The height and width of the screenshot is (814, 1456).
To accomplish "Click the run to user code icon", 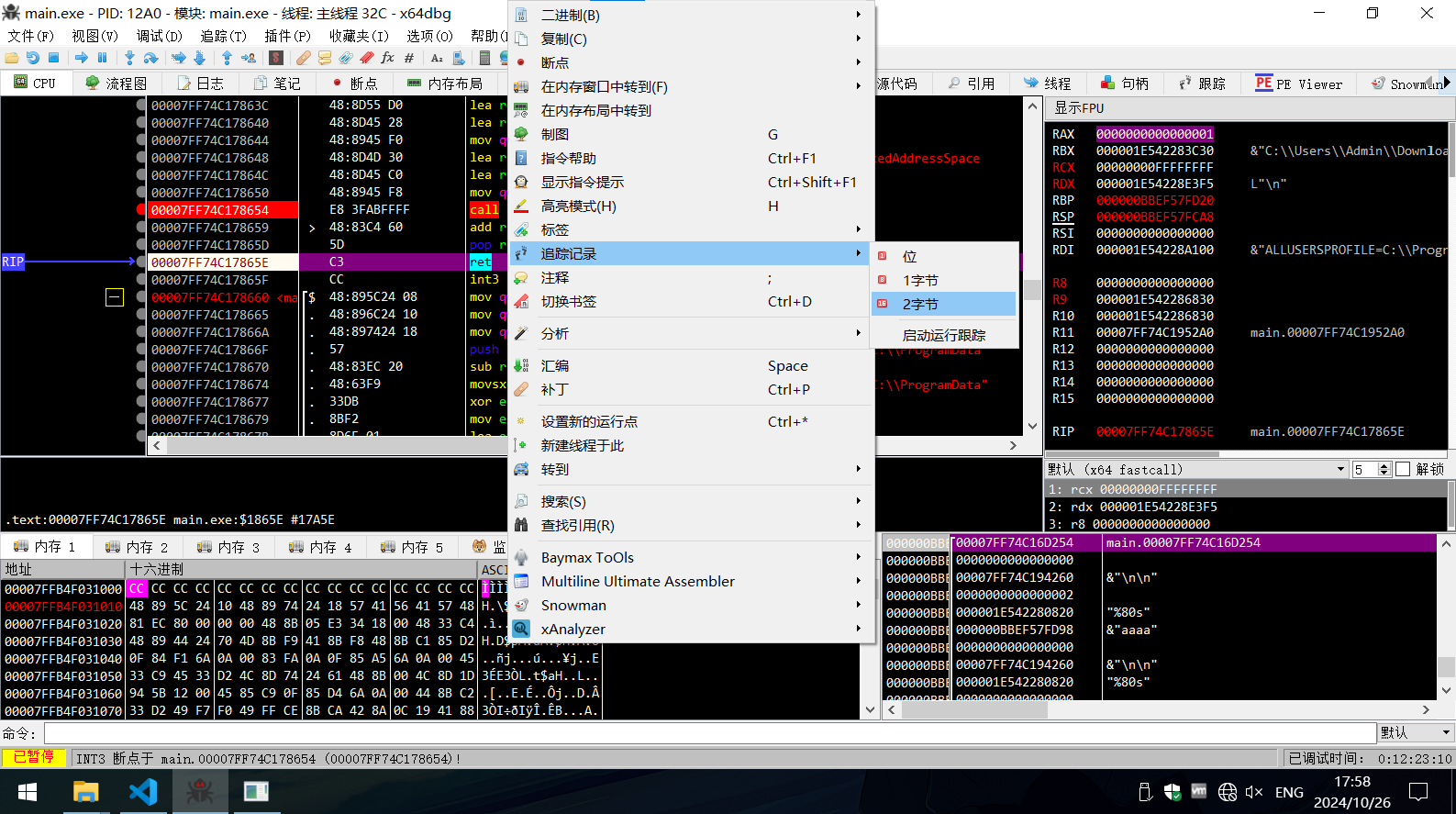I will tap(248, 58).
